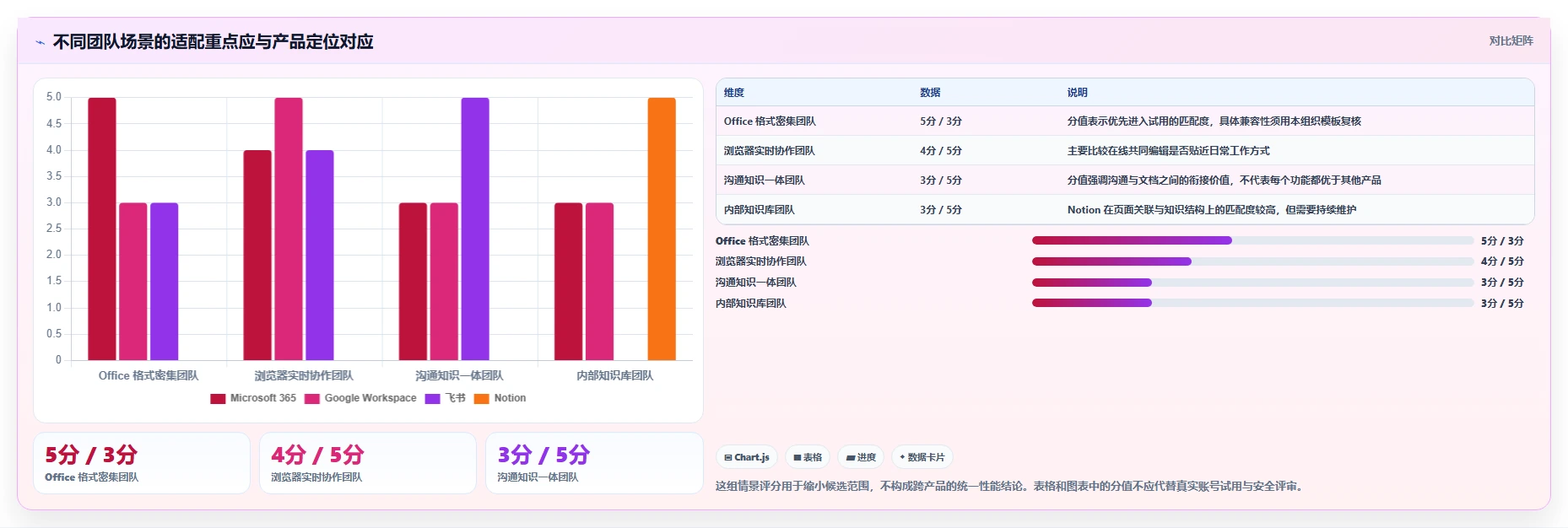Click the 浏览器实时协作团队 chart axis label

pos(304,375)
